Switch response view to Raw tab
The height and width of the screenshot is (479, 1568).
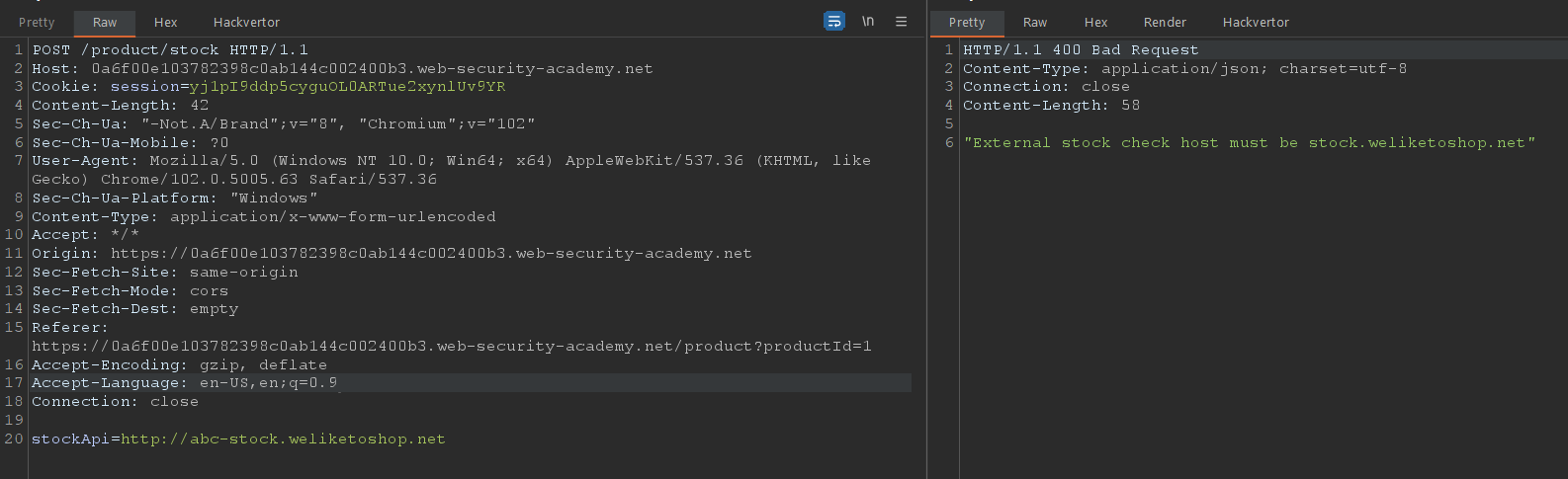pyautogui.click(x=1035, y=23)
